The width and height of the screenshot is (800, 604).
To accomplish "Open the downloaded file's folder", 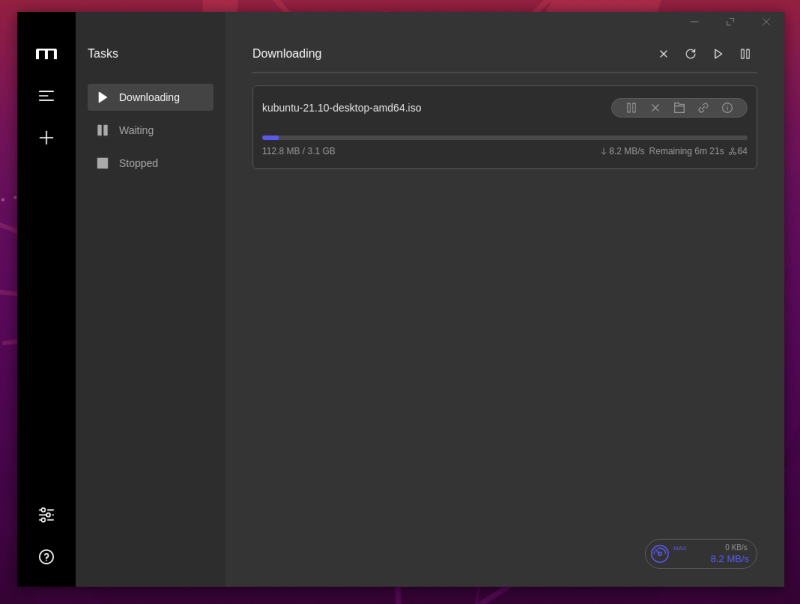I will pos(679,108).
